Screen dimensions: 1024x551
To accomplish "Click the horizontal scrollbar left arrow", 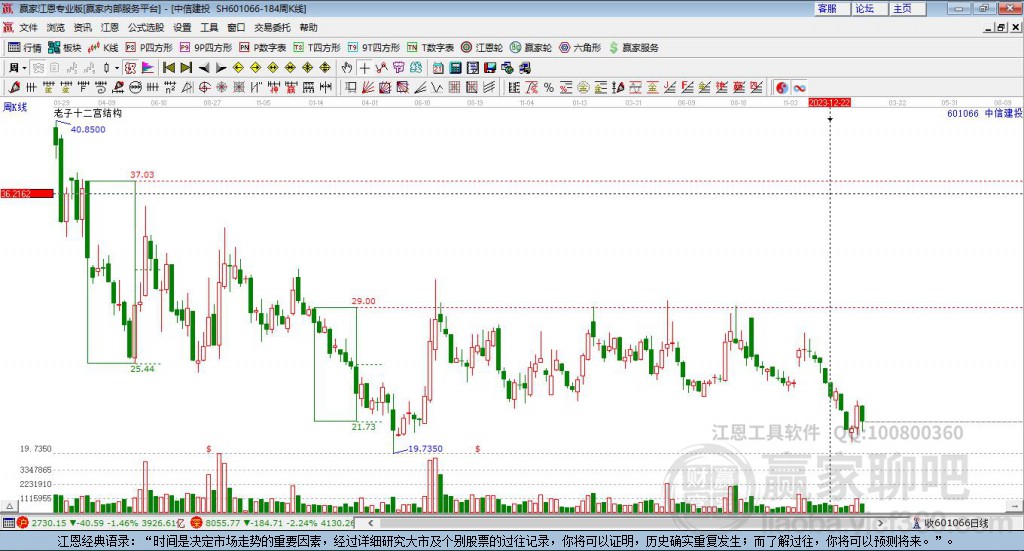I will tap(371, 522).
